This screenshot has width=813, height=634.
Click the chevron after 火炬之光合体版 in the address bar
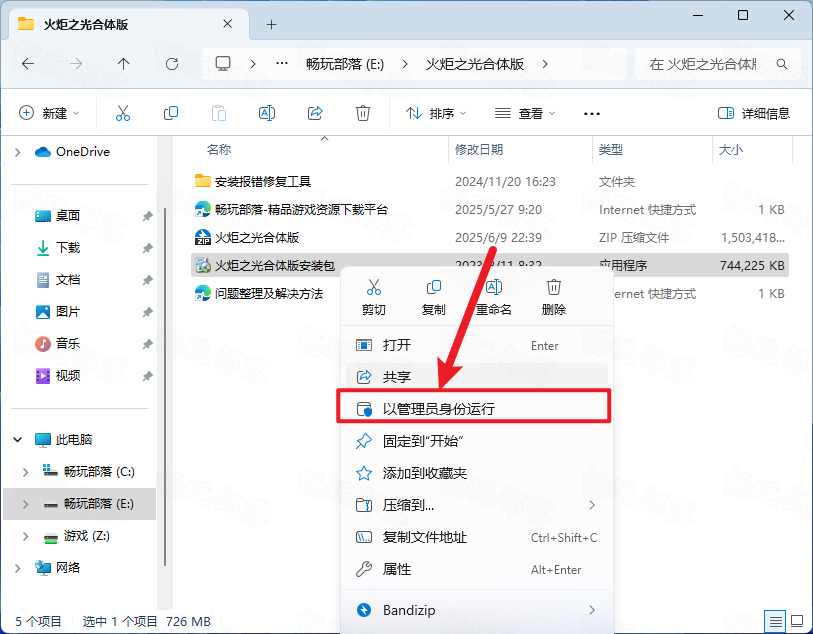(545, 64)
